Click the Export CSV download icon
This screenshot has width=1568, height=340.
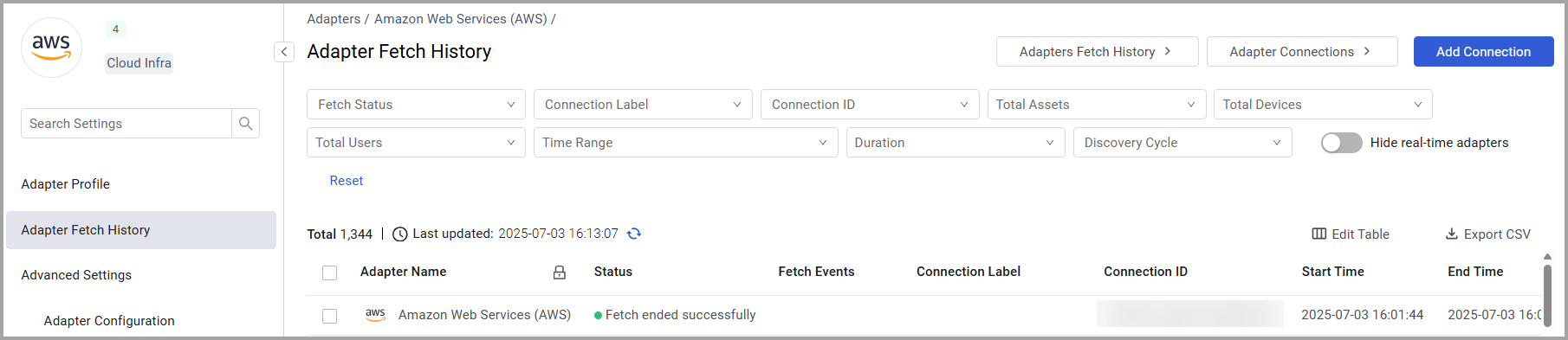(x=1452, y=234)
